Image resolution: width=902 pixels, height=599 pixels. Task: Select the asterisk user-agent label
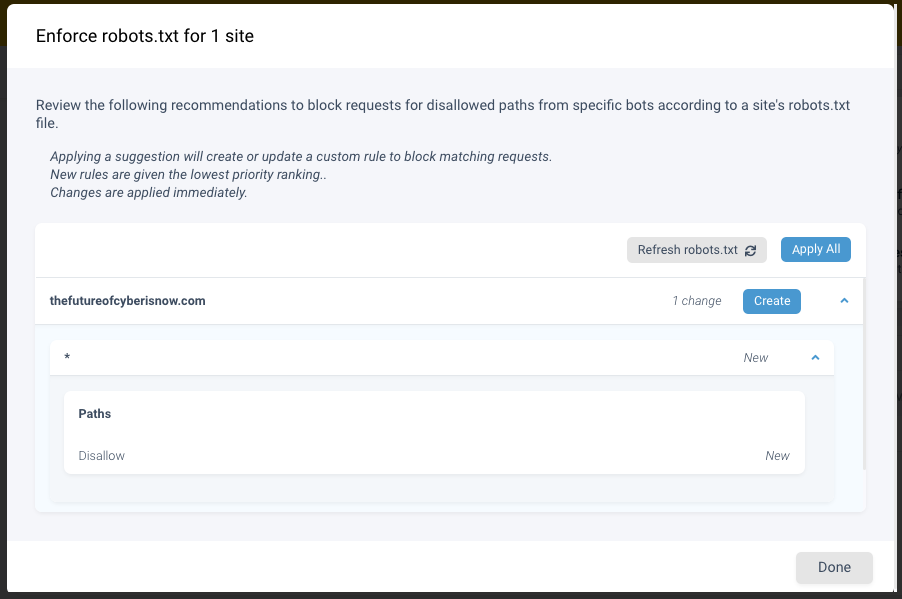click(67, 357)
